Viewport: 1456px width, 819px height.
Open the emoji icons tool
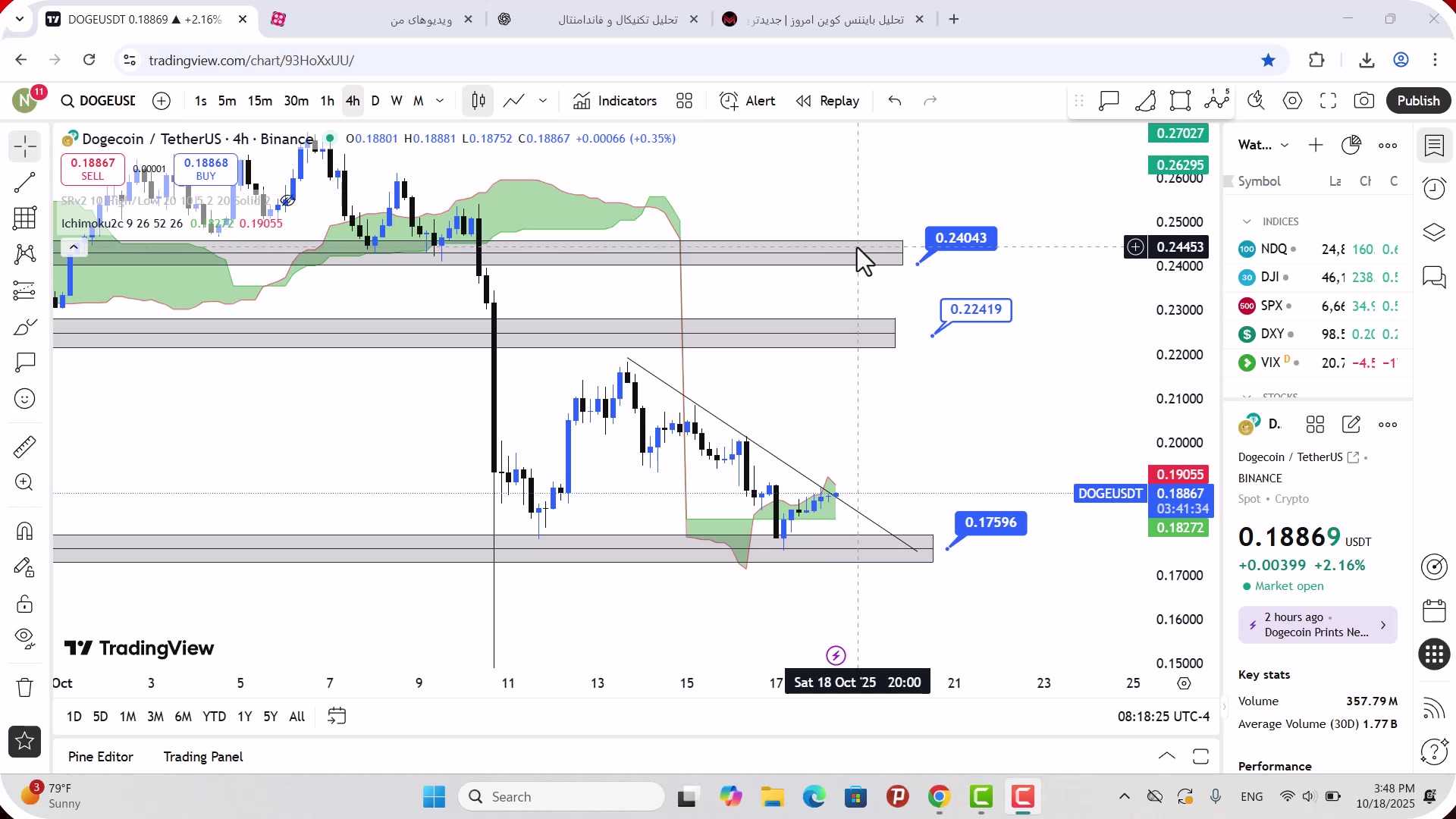point(25,399)
